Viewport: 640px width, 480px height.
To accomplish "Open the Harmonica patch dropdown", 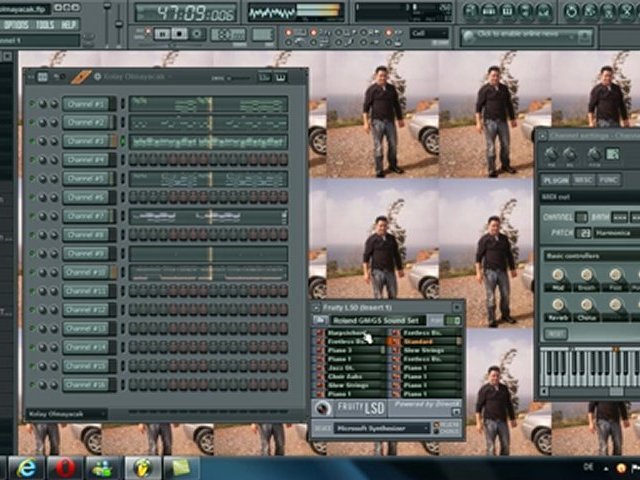I will [617, 233].
